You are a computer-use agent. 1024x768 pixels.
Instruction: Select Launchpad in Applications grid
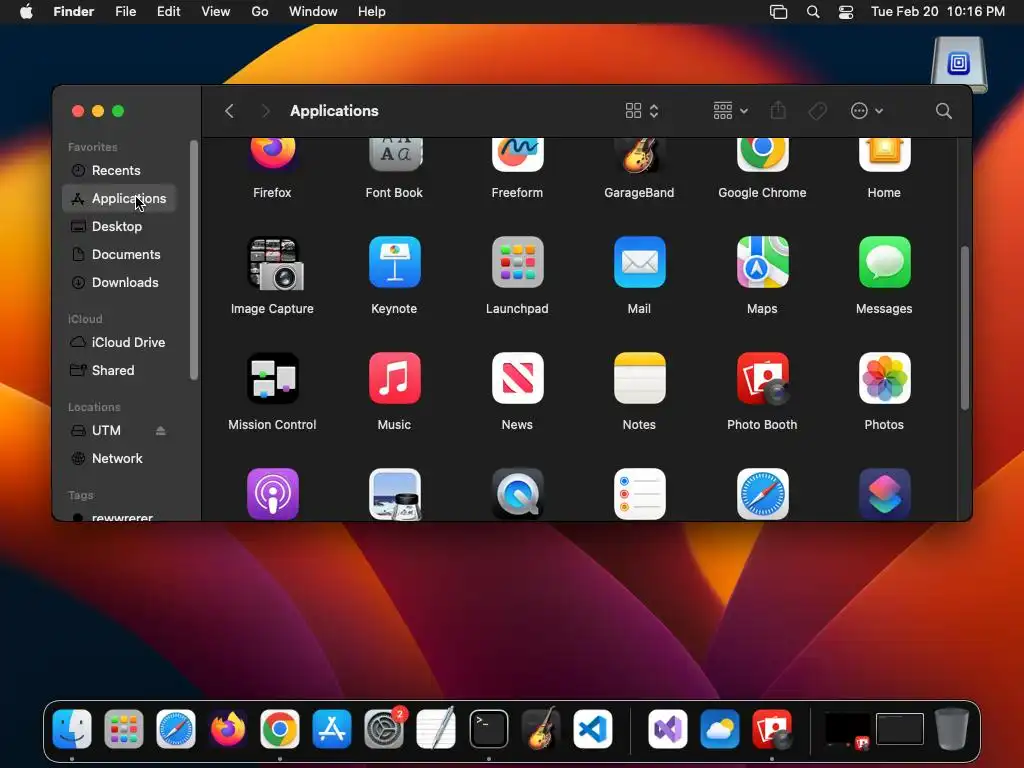[x=517, y=262]
